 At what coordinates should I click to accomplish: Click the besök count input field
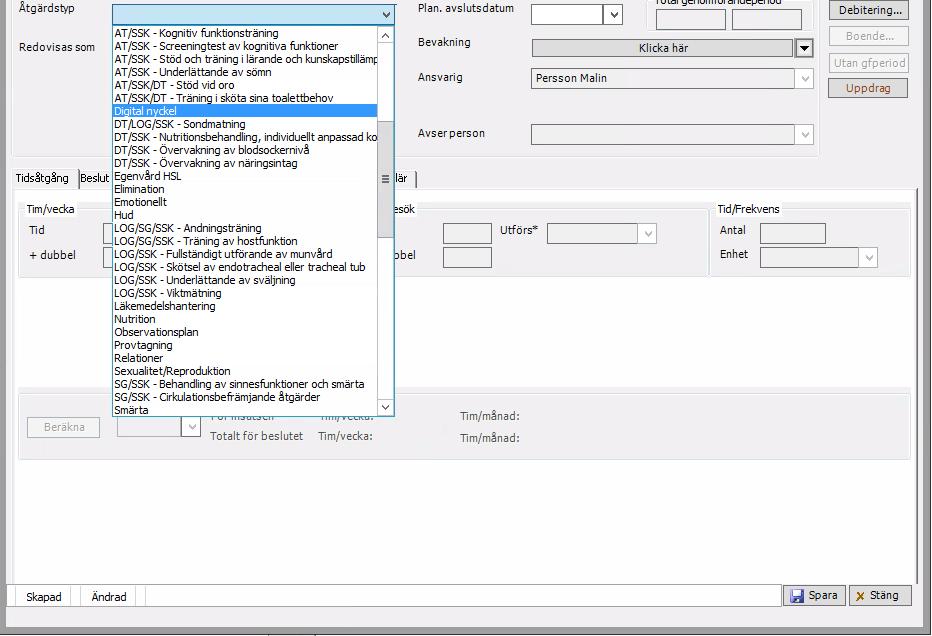coord(467,234)
